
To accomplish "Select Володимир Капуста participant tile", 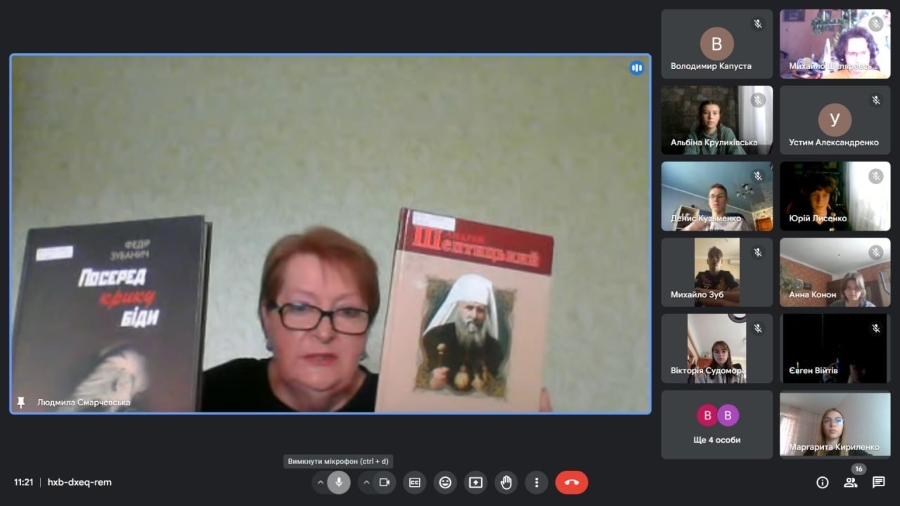I will (717, 44).
